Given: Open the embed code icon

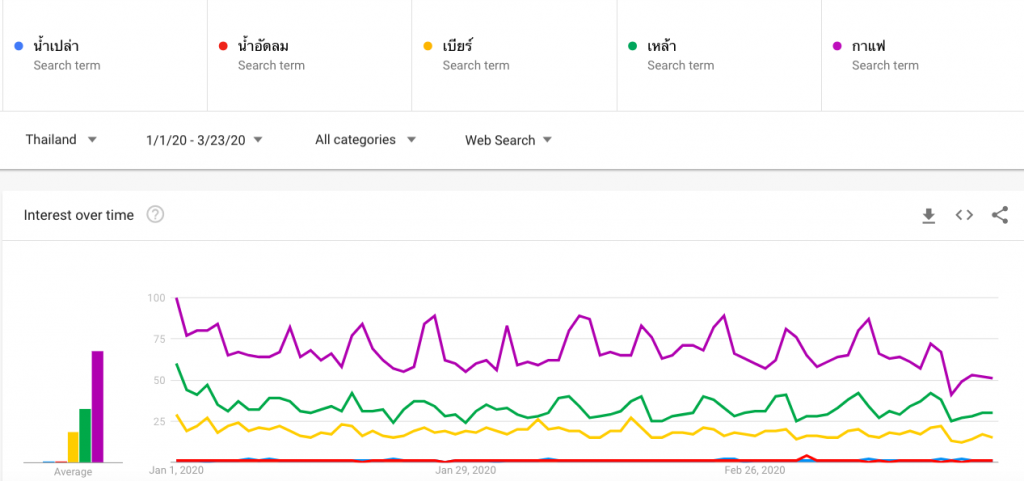Looking at the screenshot, I should point(964,215).
